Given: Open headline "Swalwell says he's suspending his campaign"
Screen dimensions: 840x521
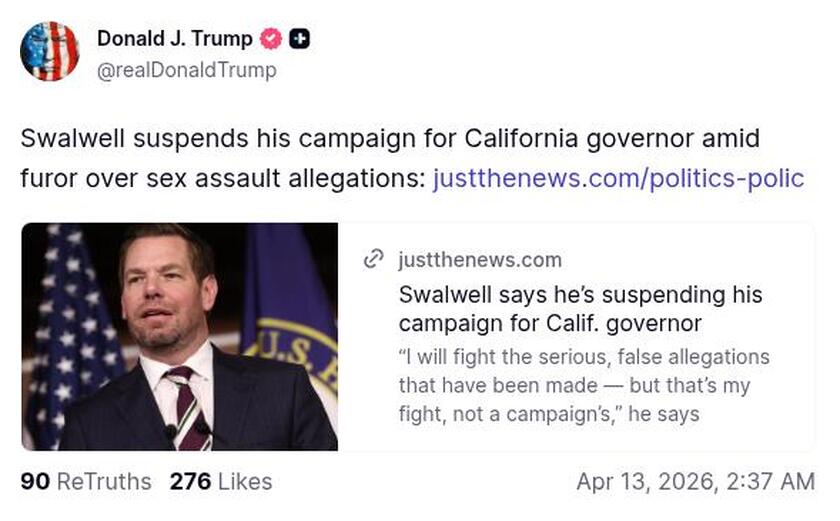Looking at the screenshot, I should click(580, 309).
